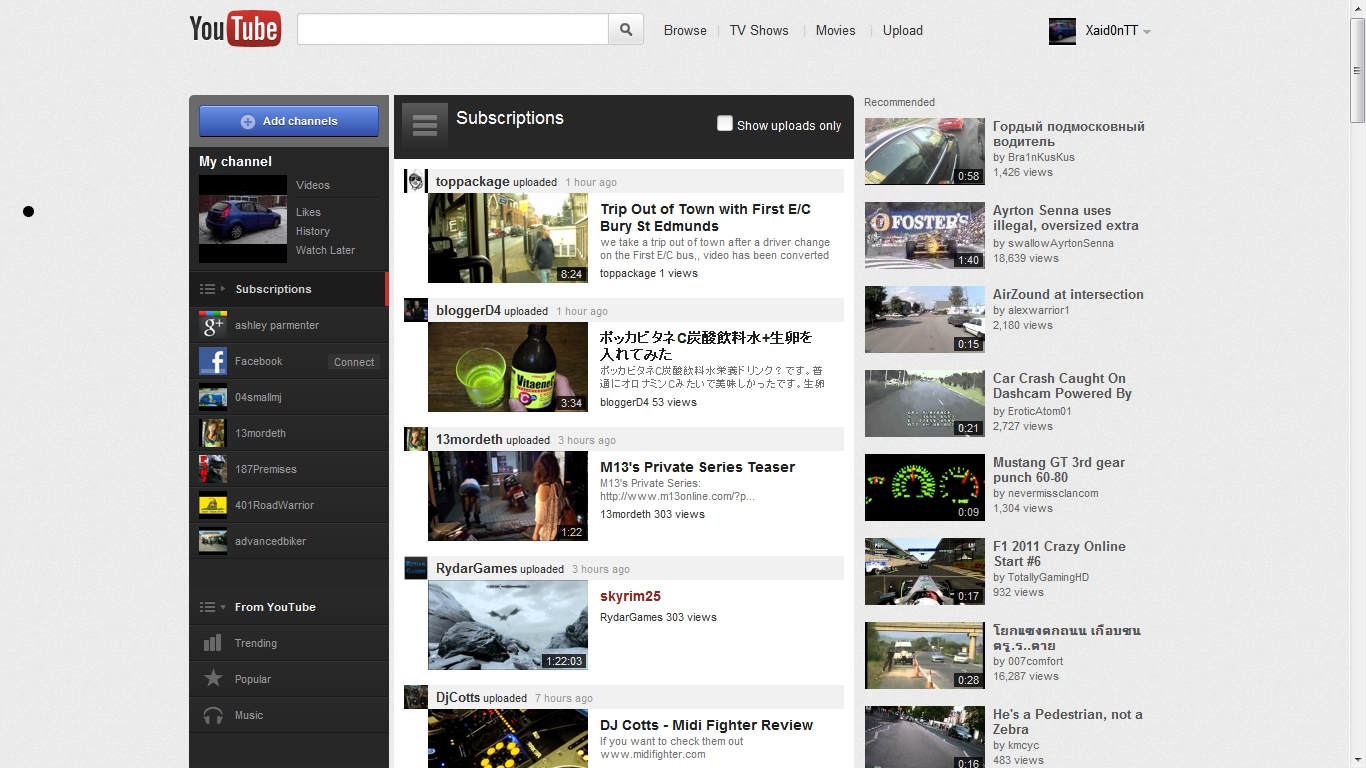Click the Music headphones icon
This screenshot has height=768, width=1366.
213,715
